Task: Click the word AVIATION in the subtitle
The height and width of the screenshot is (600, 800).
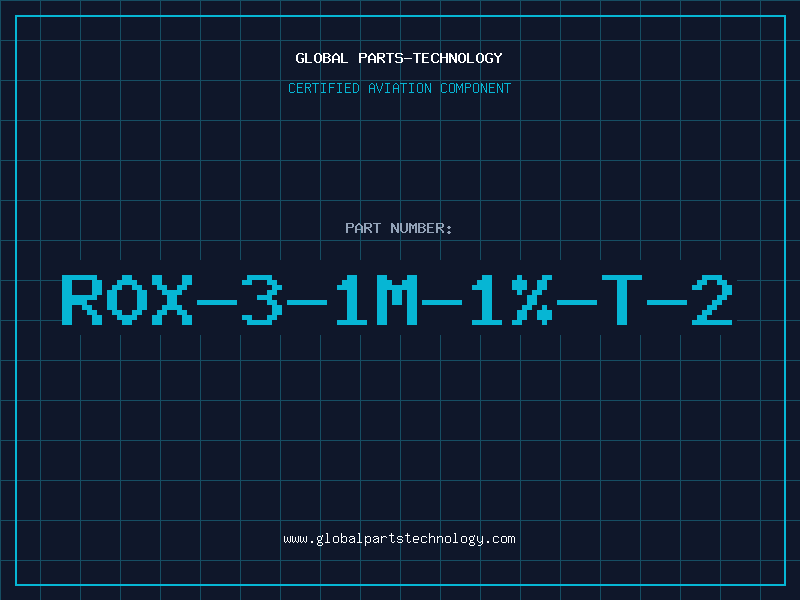Action: point(400,88)
